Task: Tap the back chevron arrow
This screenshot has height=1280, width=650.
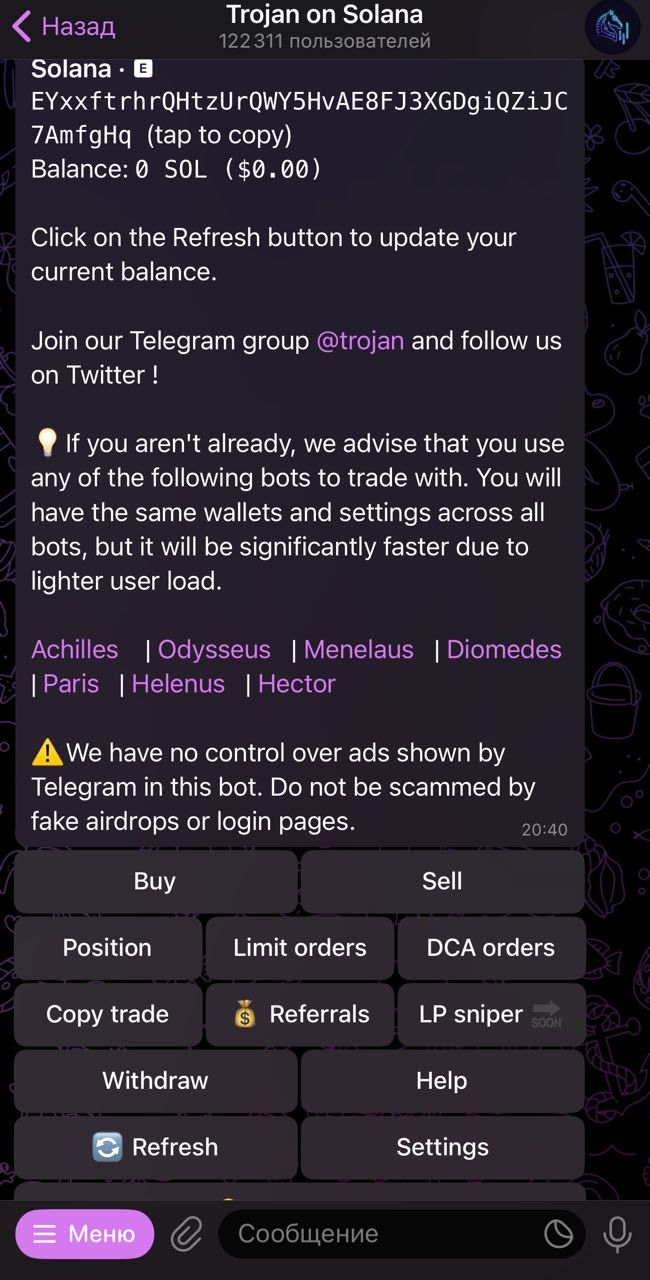Action: (22, 27)
